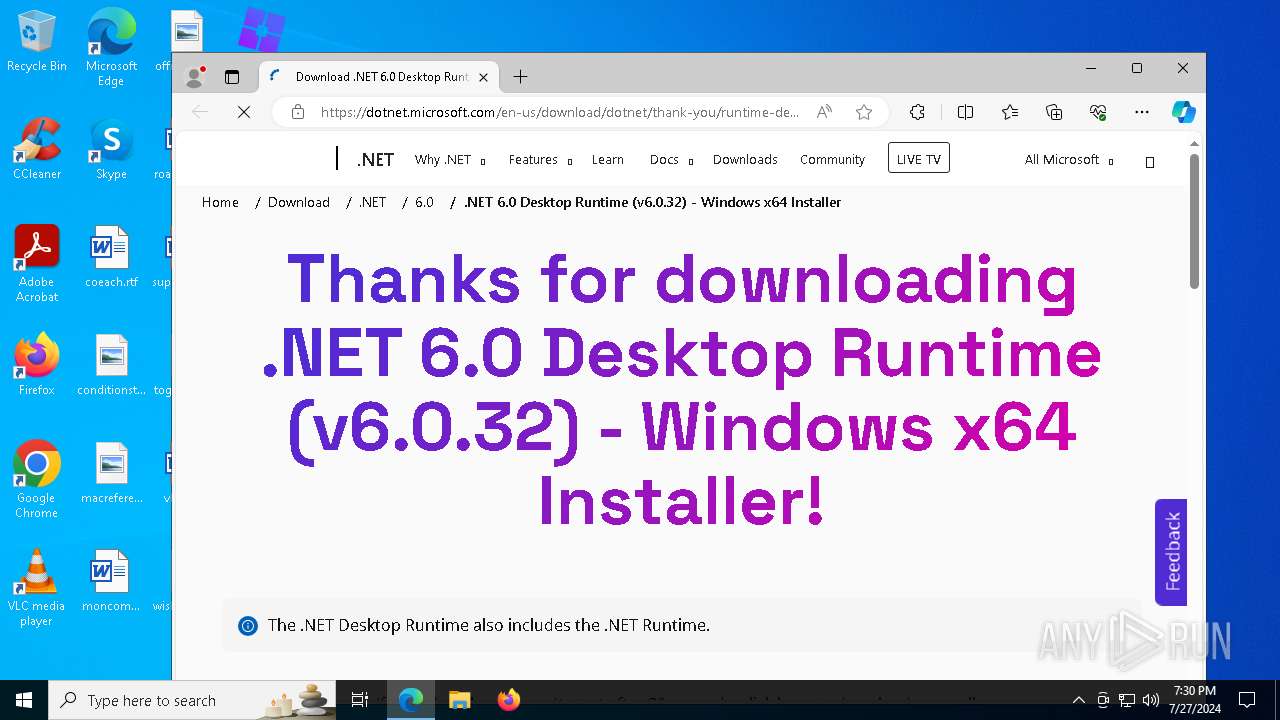Click the .NET breadcrumb link
Image resolution: width=1280 pixels, height=720 pixels.
click(372, 202)
